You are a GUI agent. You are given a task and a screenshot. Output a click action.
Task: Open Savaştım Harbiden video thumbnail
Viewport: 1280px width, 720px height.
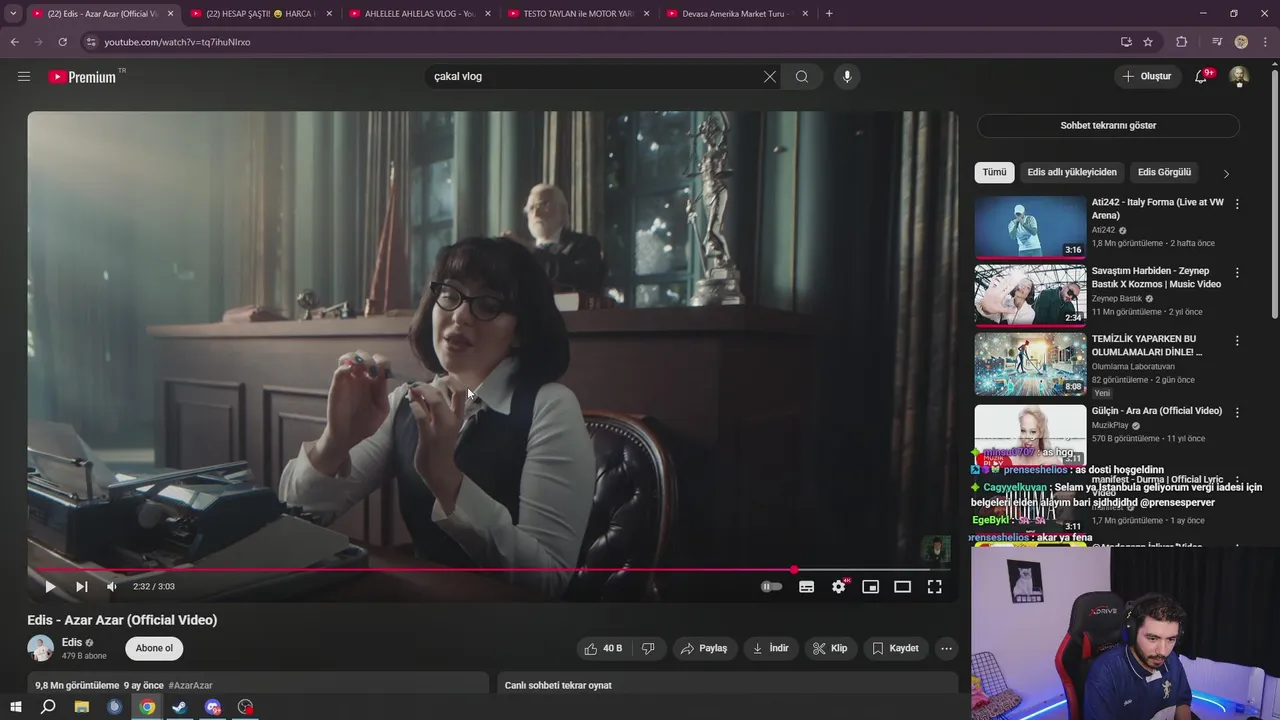1030,295
